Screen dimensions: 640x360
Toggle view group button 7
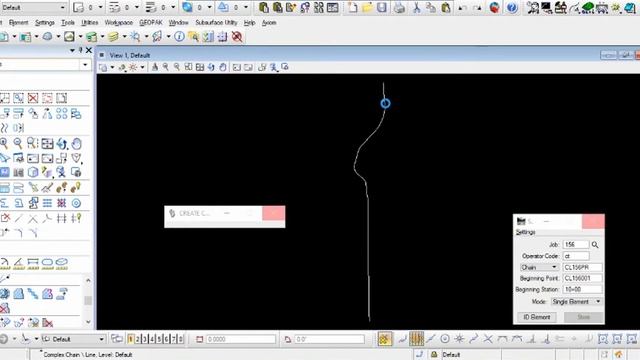(173, 339)
